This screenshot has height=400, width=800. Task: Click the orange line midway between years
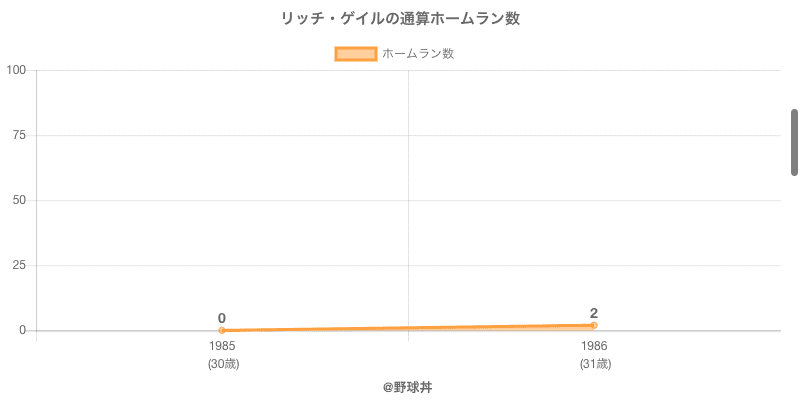coord(408,327)
